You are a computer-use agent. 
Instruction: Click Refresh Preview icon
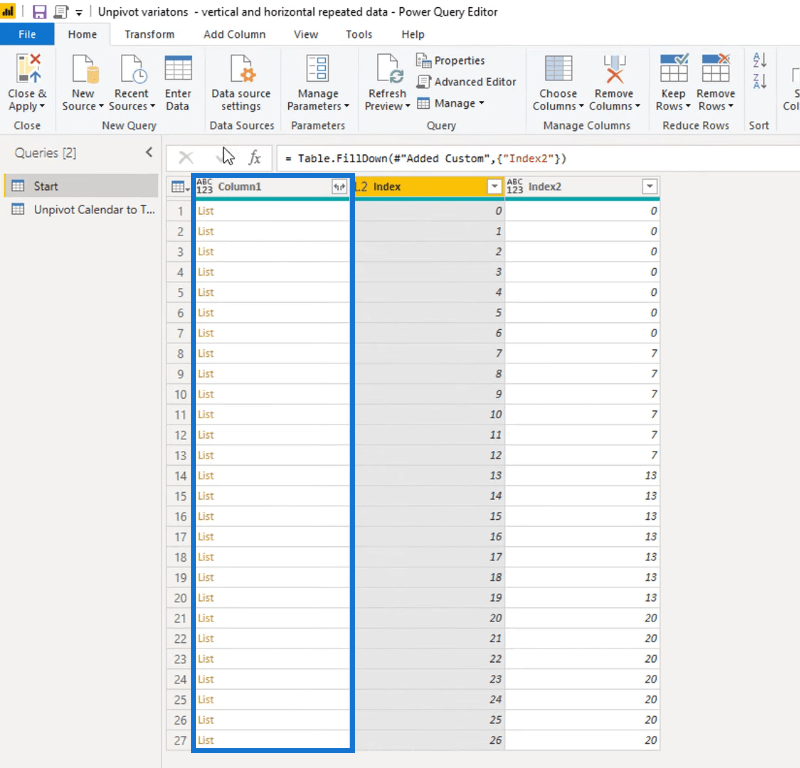tap(389, 68)
